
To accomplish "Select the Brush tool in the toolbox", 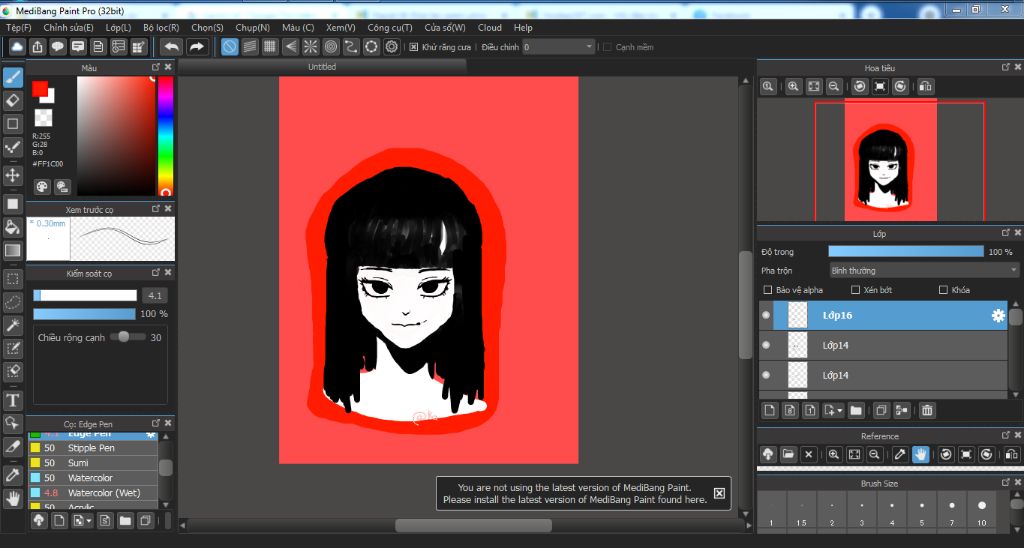I will click(12, 77).
